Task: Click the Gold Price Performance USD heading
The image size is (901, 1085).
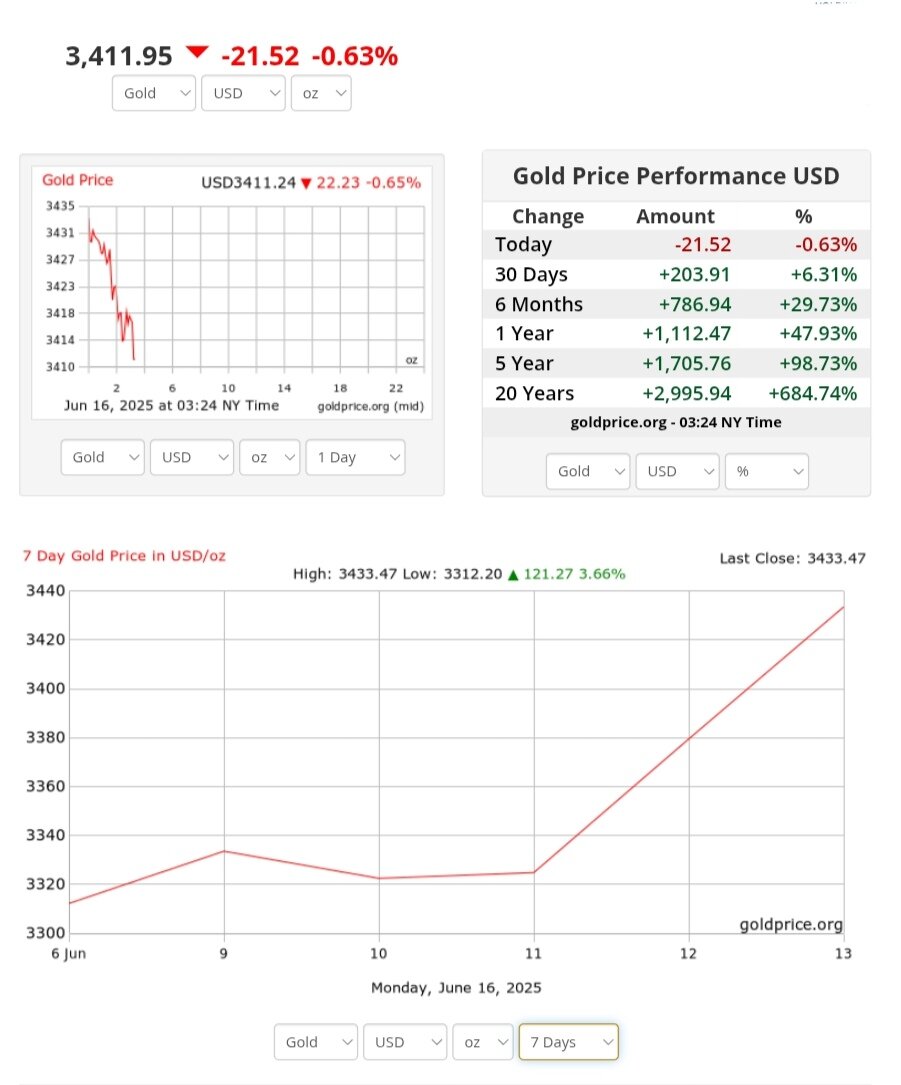Action: pos(676,177)
